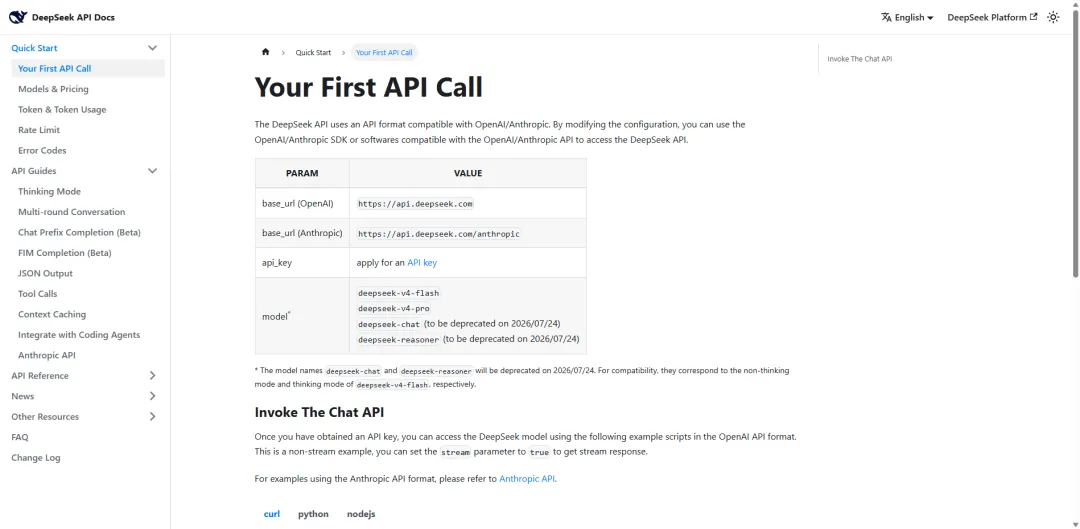Screen dimensions: 1080x529
Task: Click the deepseek-reasoner model name in table
Action: 398,339
